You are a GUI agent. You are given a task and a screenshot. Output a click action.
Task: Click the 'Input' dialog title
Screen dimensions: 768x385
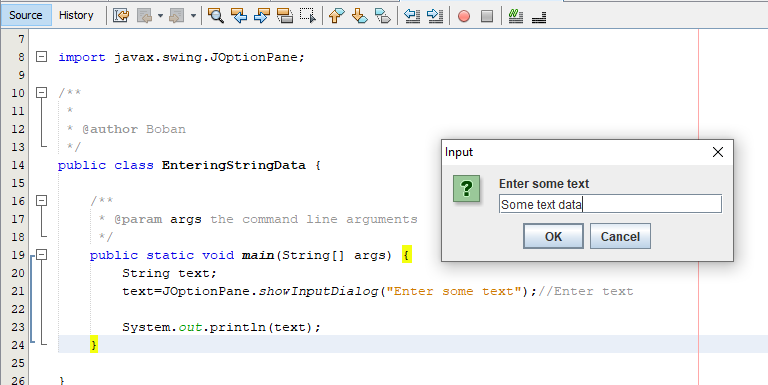click(x=459, y=152)
